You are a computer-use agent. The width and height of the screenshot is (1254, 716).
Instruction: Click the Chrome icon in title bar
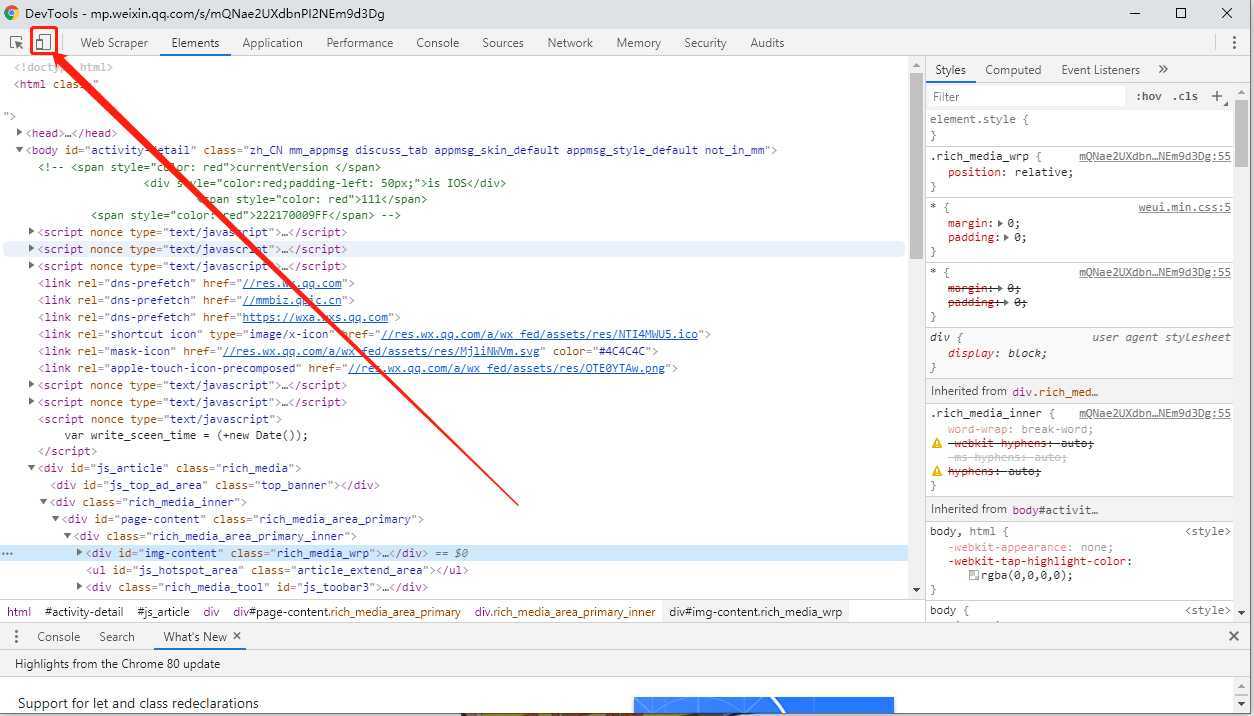11,13
